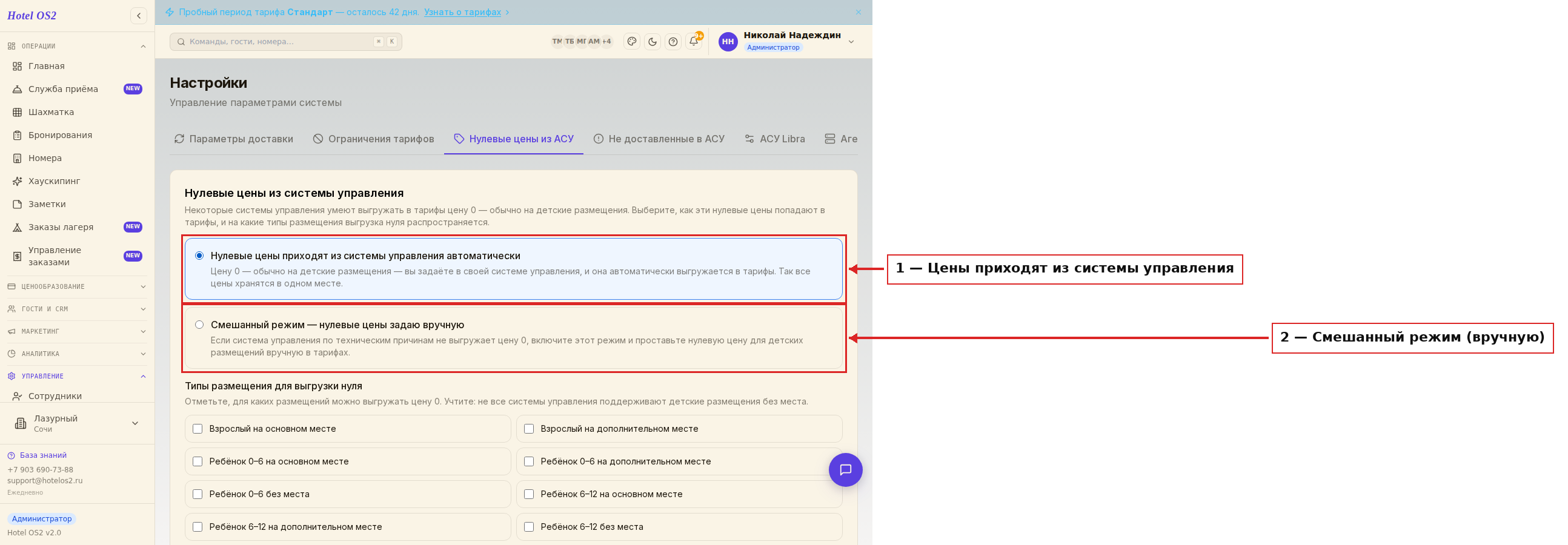Click the Бронирования clipboard icon
This screenshot has width=1568, height=545.
click(18, 135)
